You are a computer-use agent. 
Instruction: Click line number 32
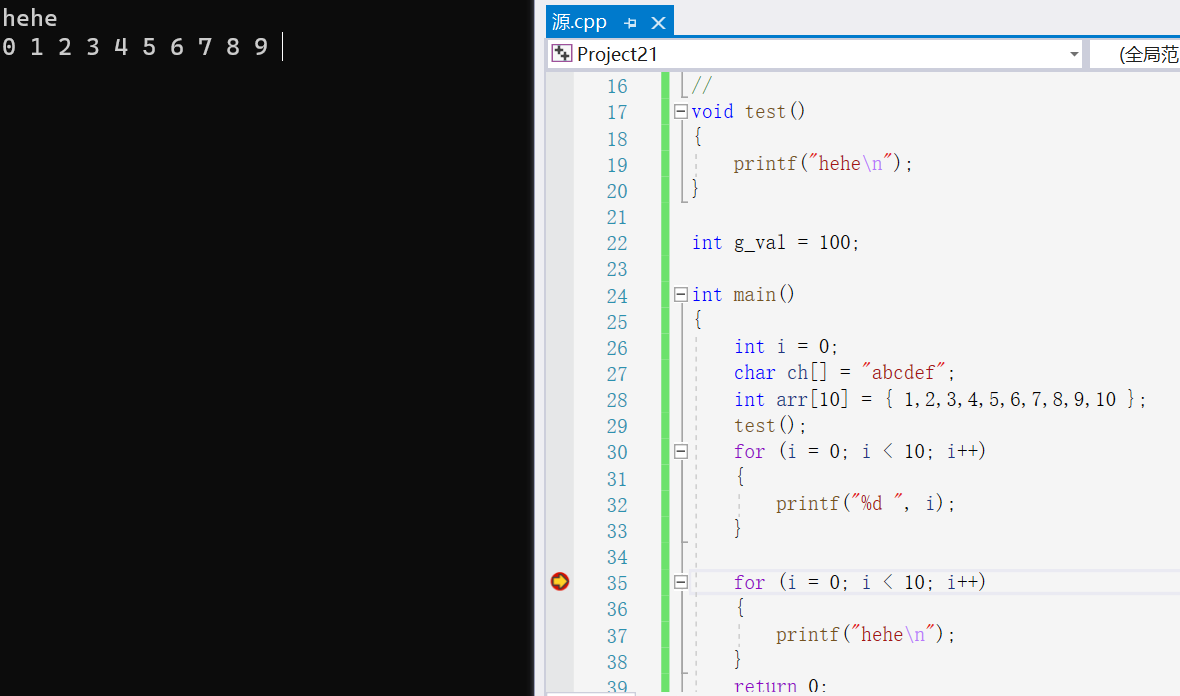click(617, 504)
